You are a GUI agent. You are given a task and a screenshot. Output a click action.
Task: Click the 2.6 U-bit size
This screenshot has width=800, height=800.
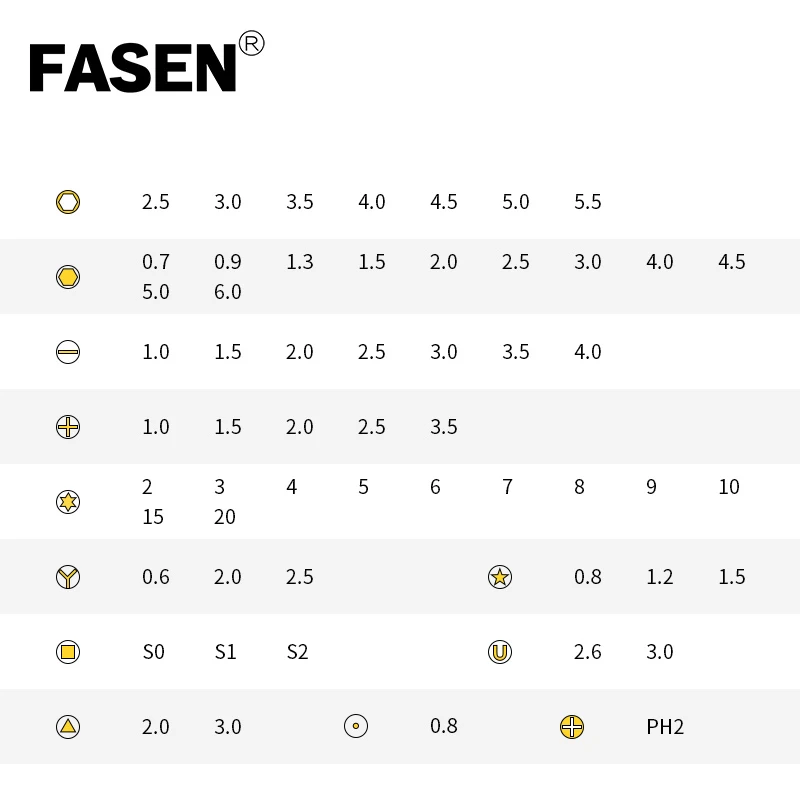click(x=588, y=652)
